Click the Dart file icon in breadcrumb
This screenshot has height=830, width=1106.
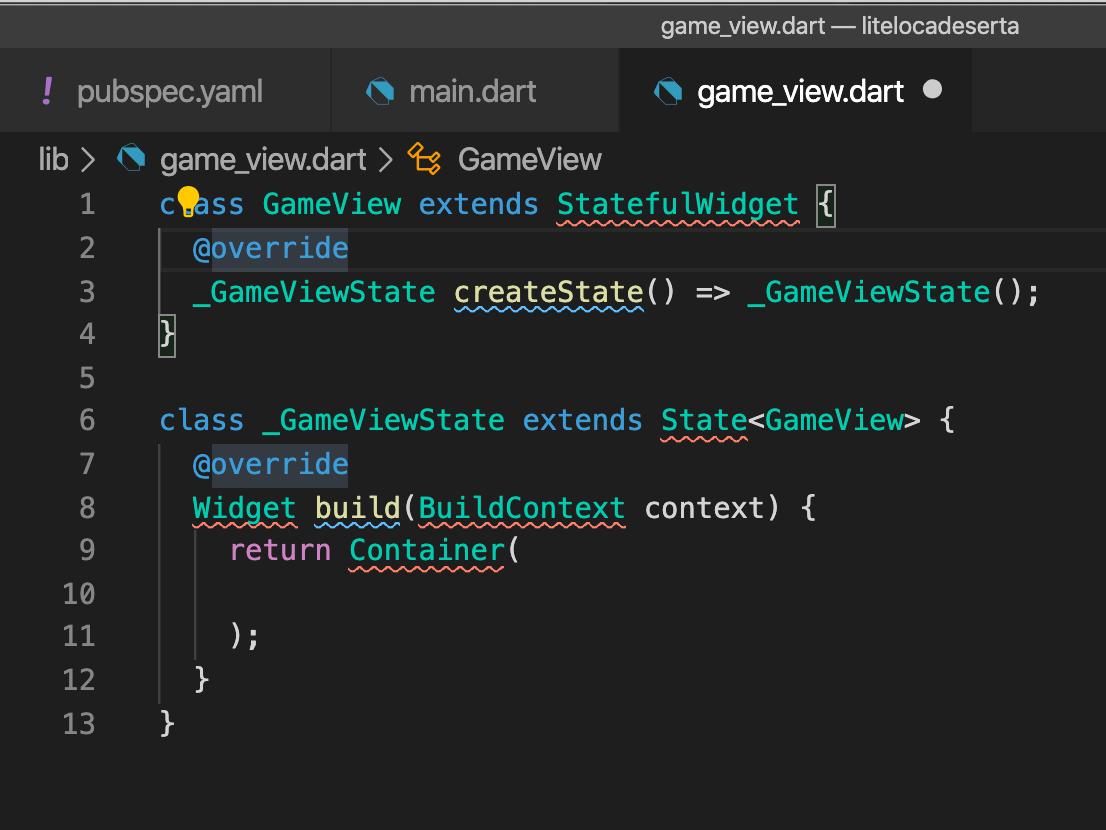point(132,159)
